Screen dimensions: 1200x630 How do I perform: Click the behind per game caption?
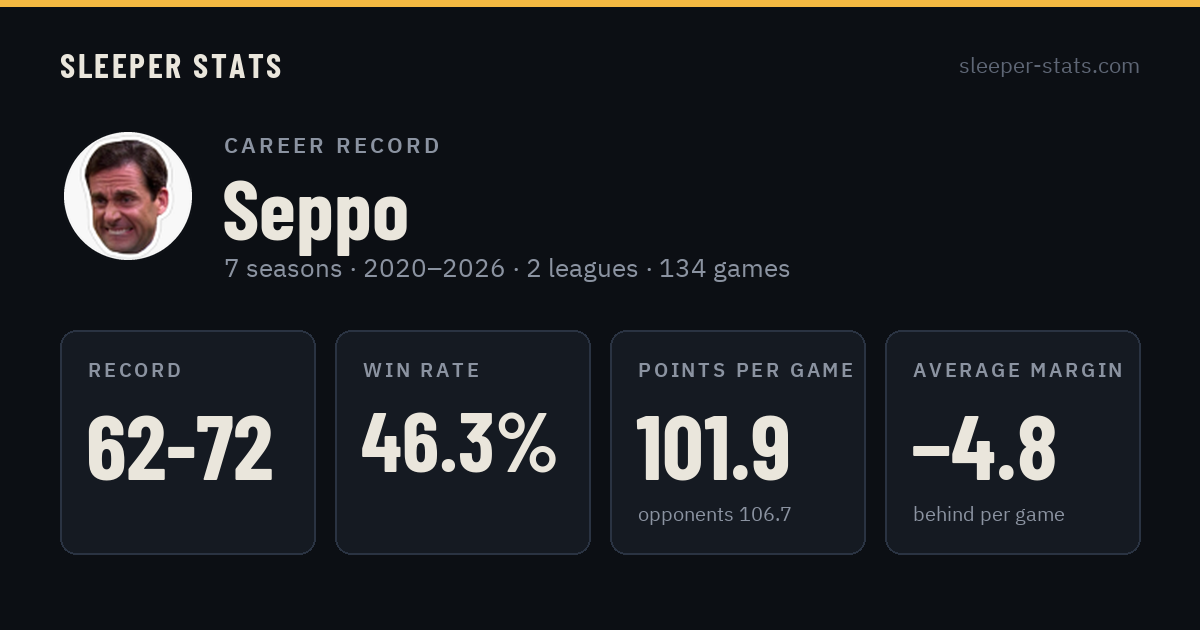point(988,515)
